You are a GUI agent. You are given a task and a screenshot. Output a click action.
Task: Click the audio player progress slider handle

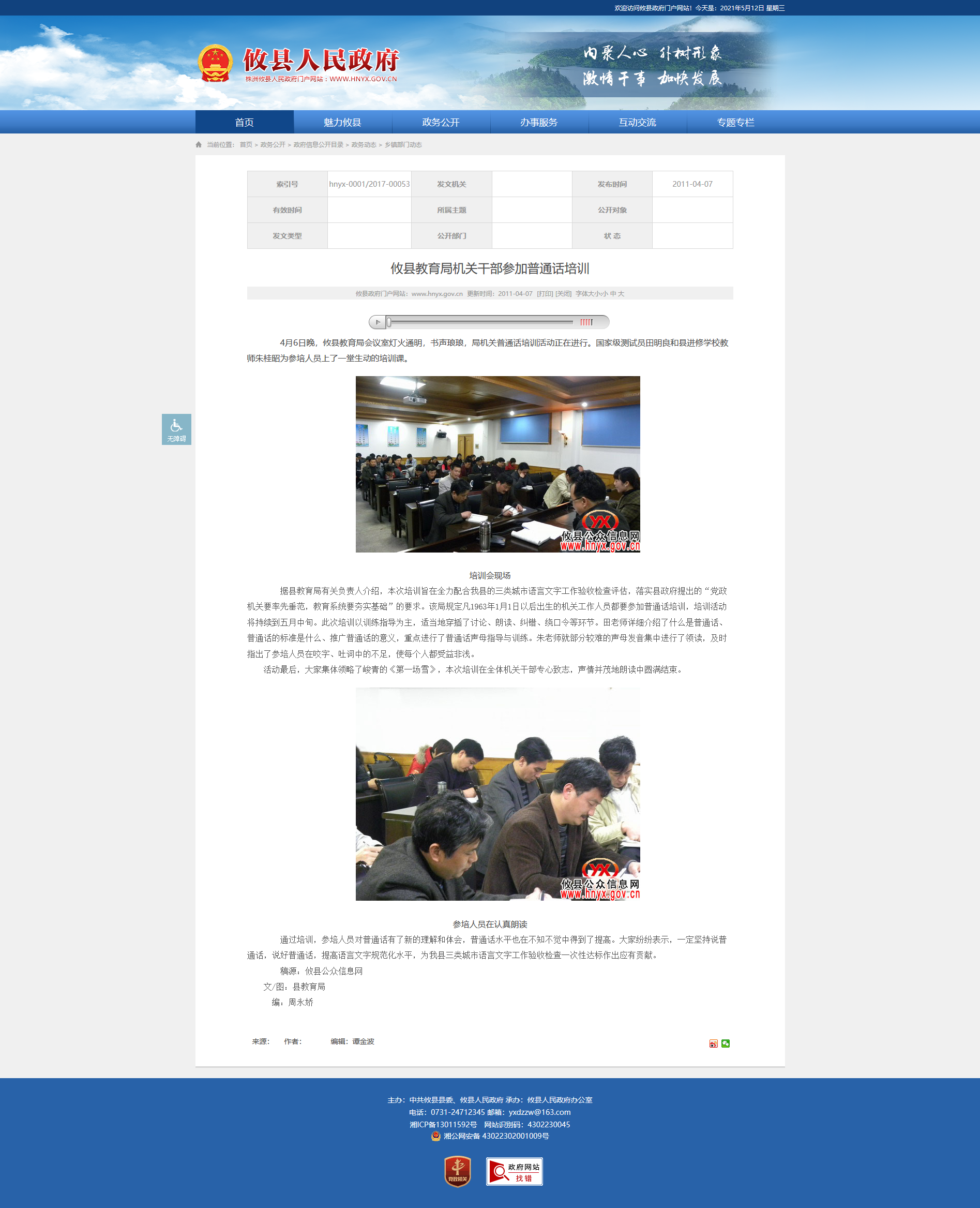[x=389, y=322]
